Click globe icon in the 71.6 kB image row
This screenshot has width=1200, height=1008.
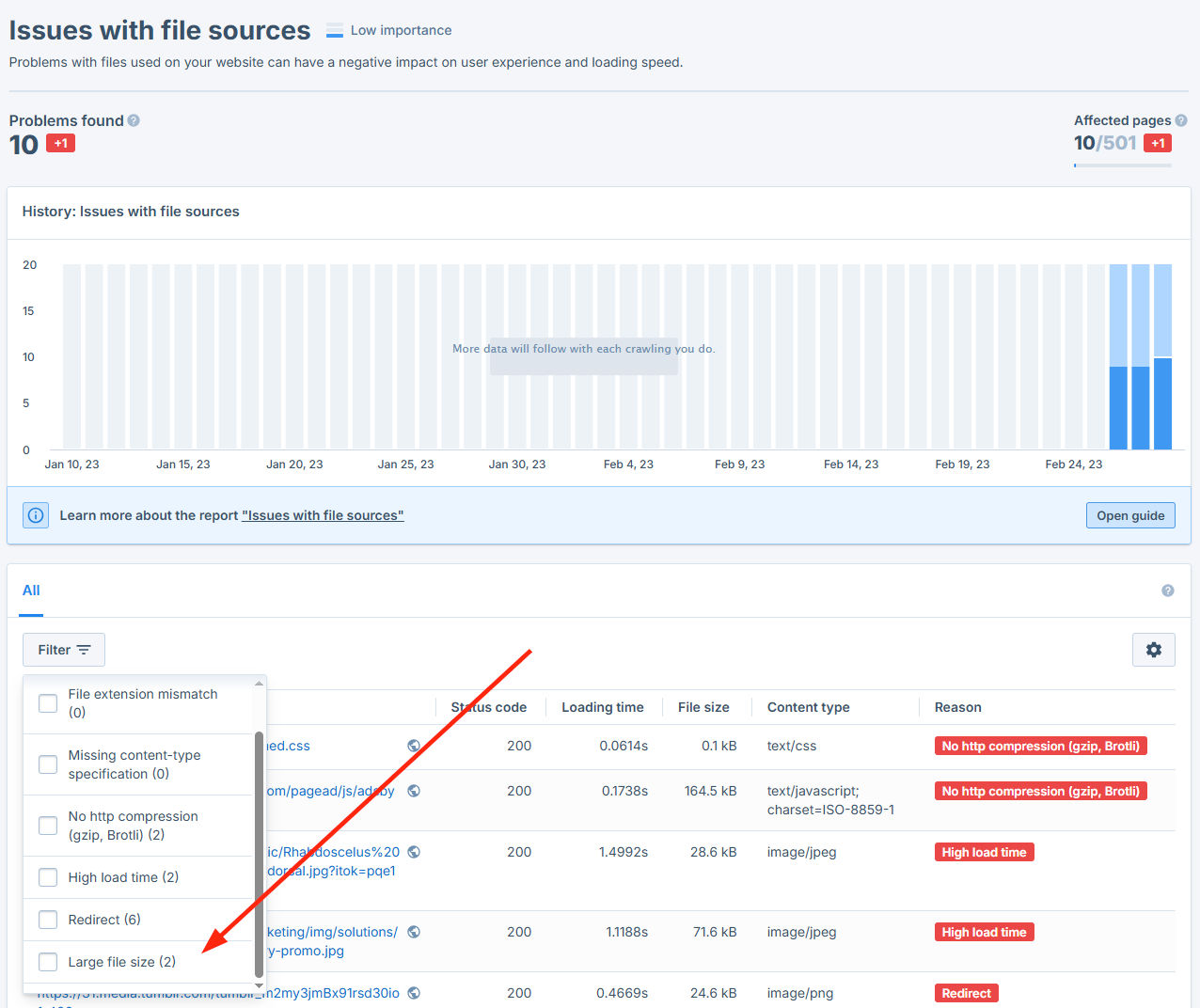[414, 932]
